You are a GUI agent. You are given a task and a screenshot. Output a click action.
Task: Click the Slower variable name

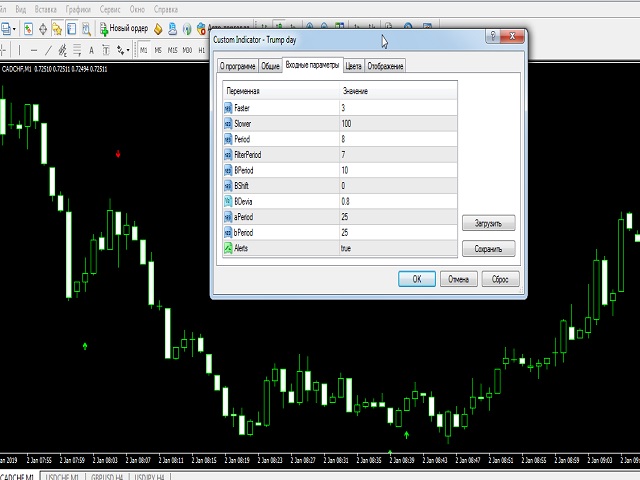pyautogui.click(x=242, y=124)
